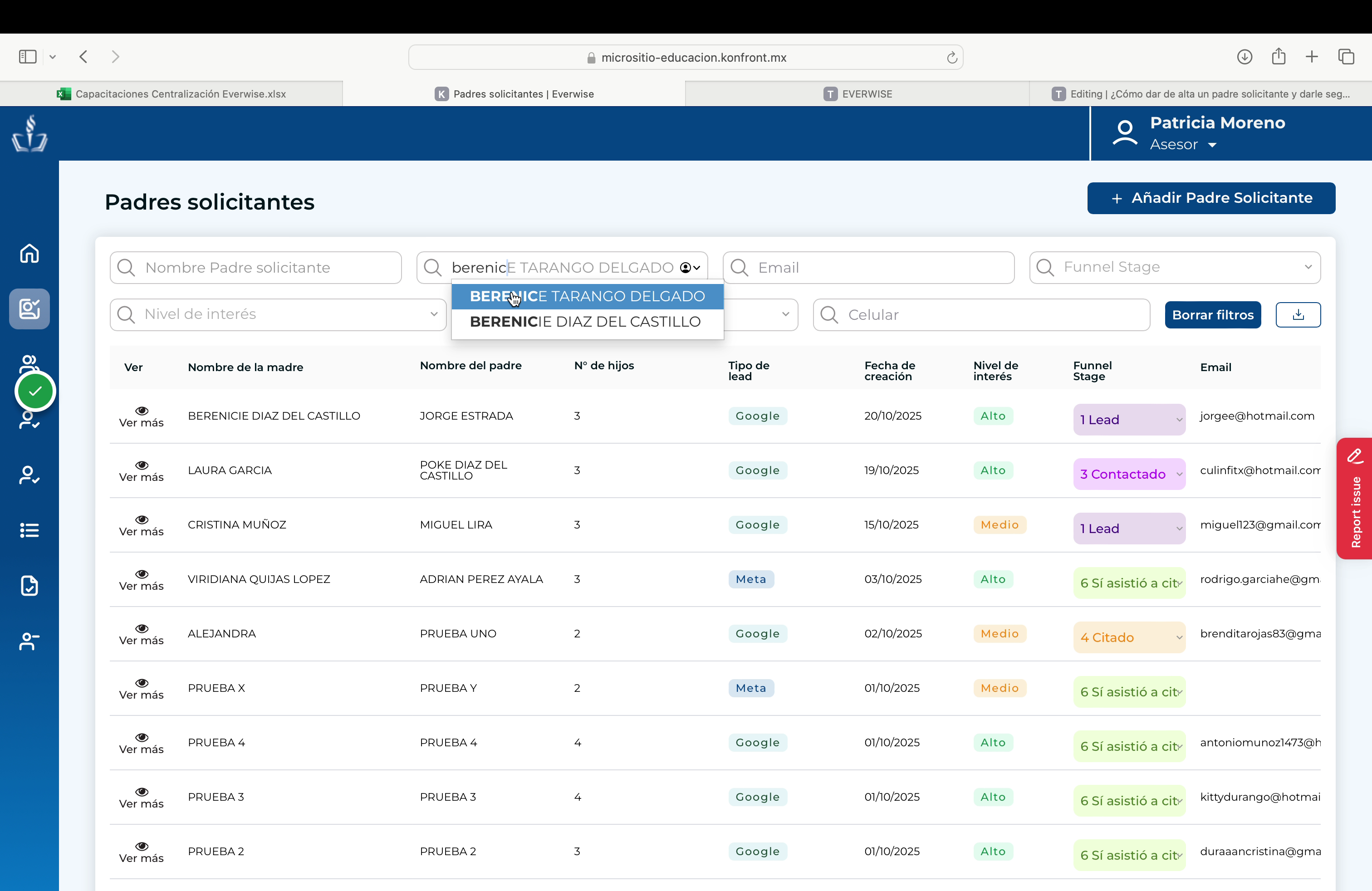Open a new Safari tab

point(1312,56)
